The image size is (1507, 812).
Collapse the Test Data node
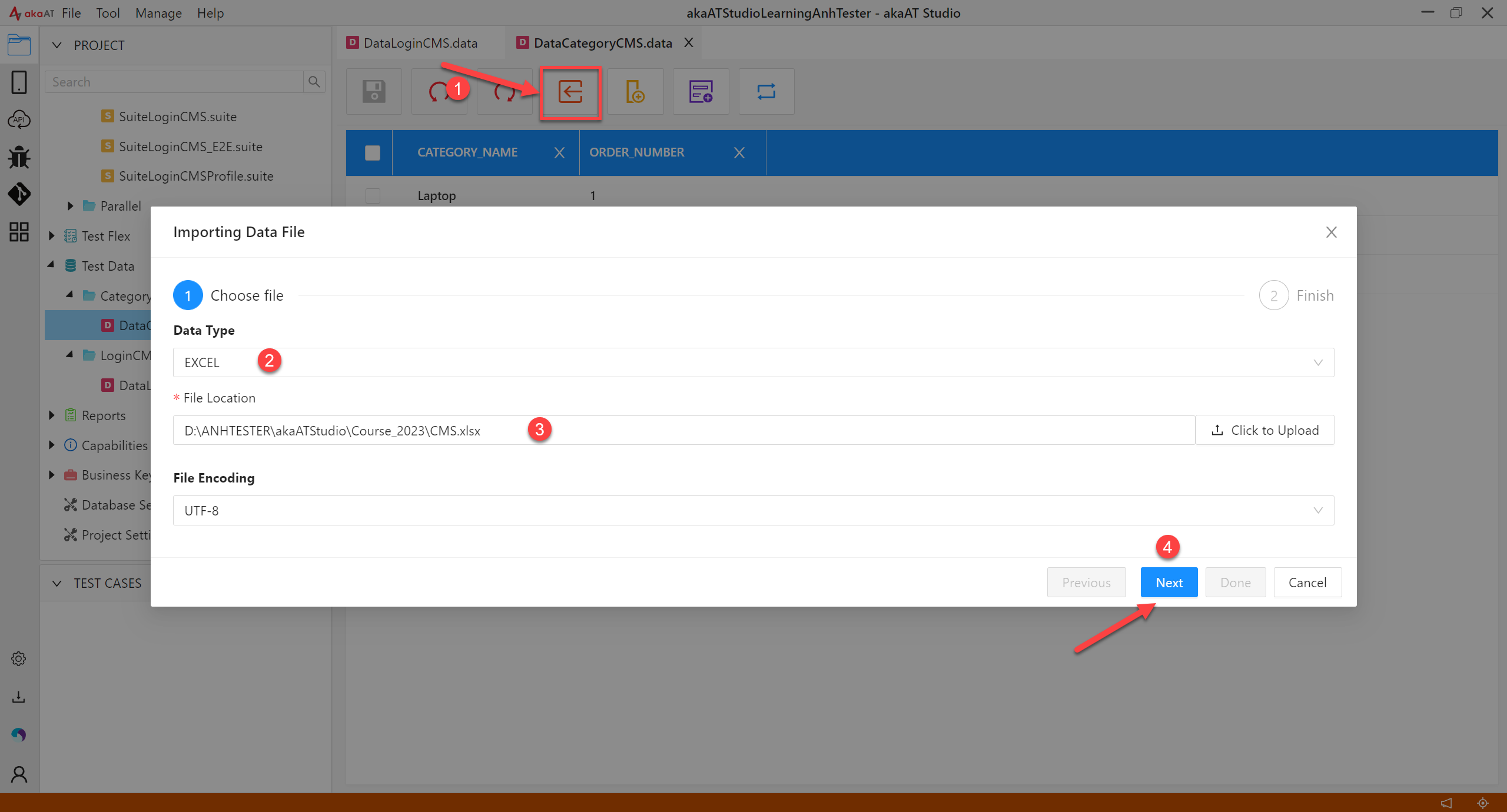point(52,265)
